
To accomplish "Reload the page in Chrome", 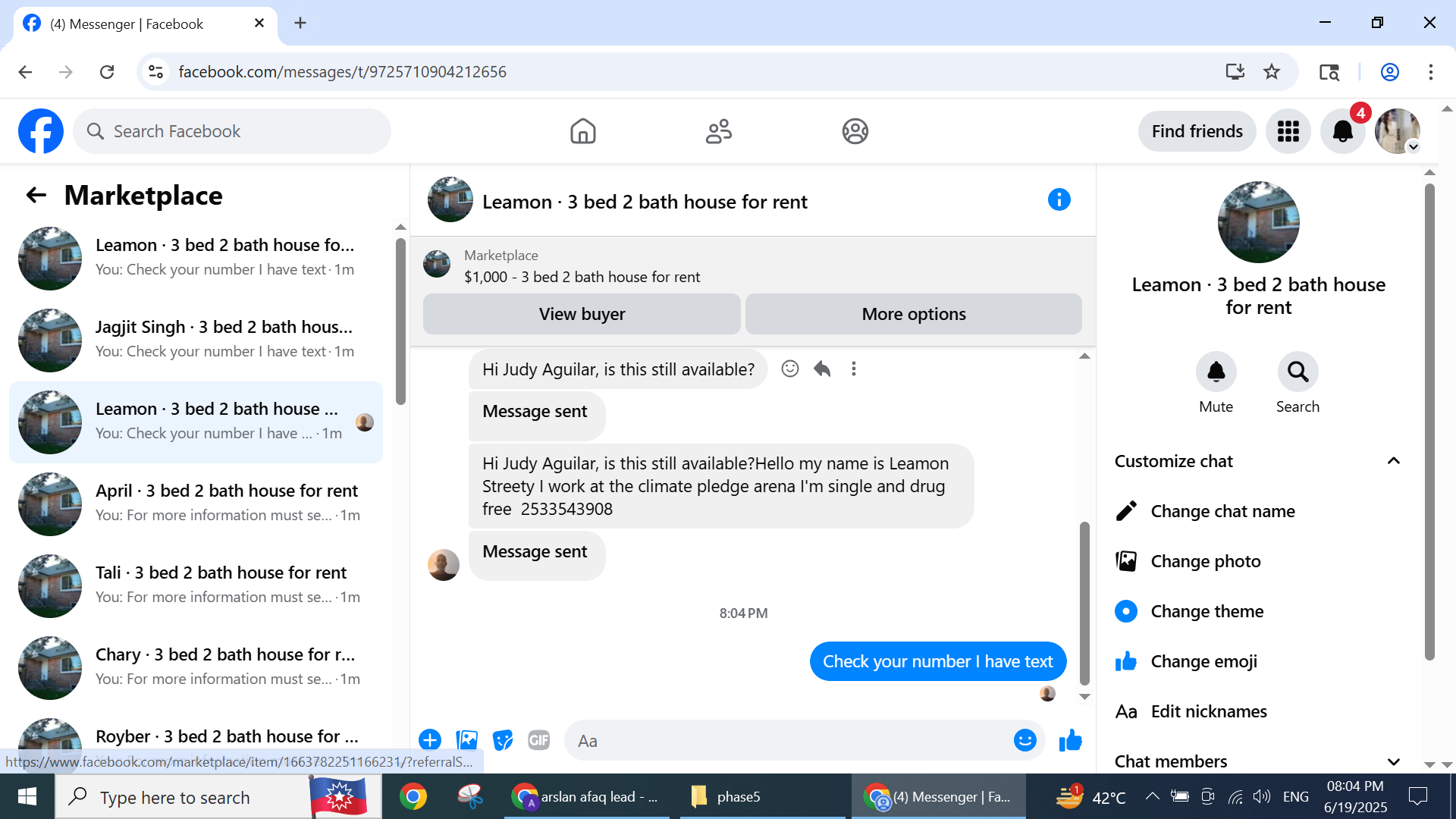I will click(x=107, y=71).
